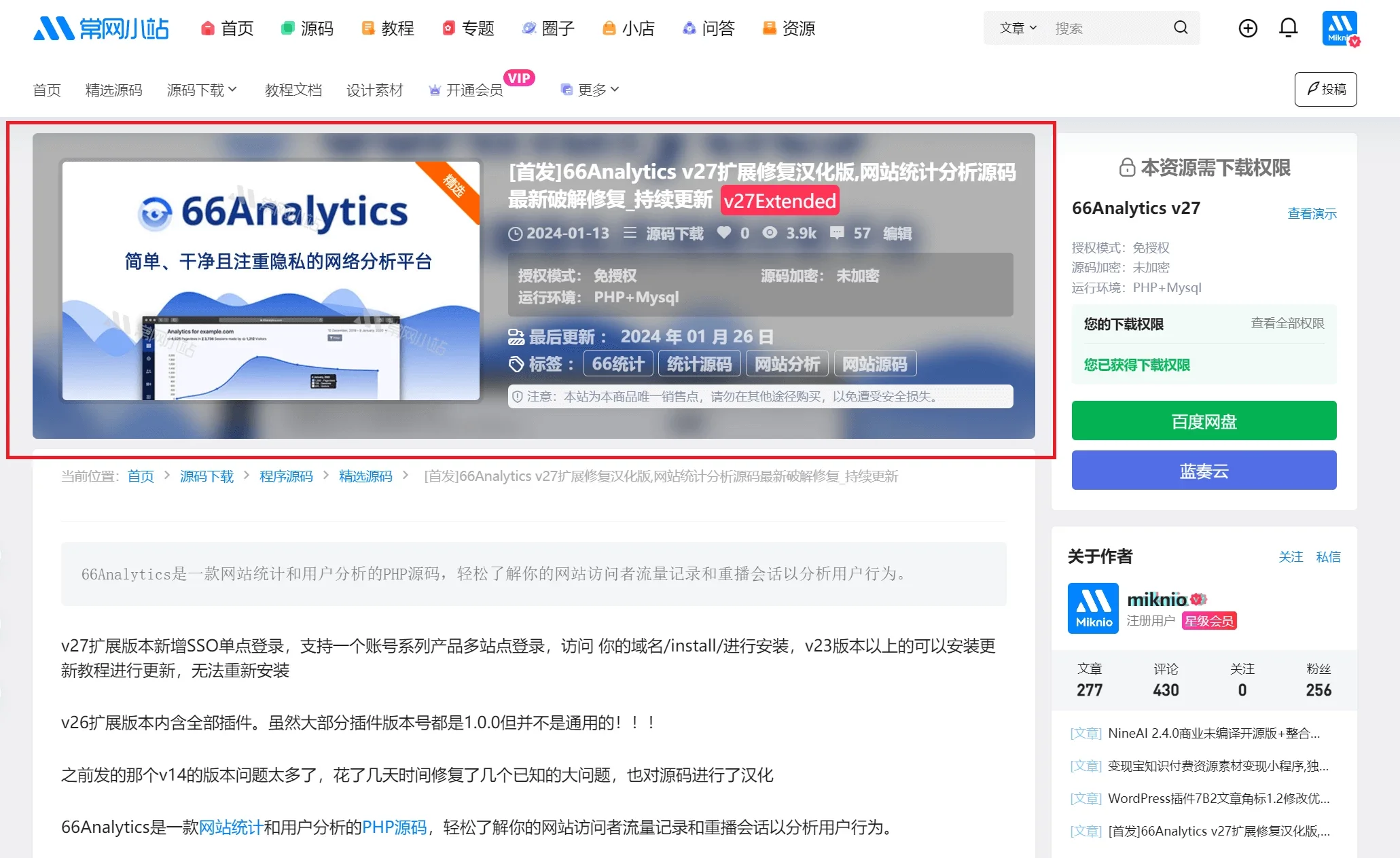
Task: Click the search magnifier icon
Action: [1180, 28]
